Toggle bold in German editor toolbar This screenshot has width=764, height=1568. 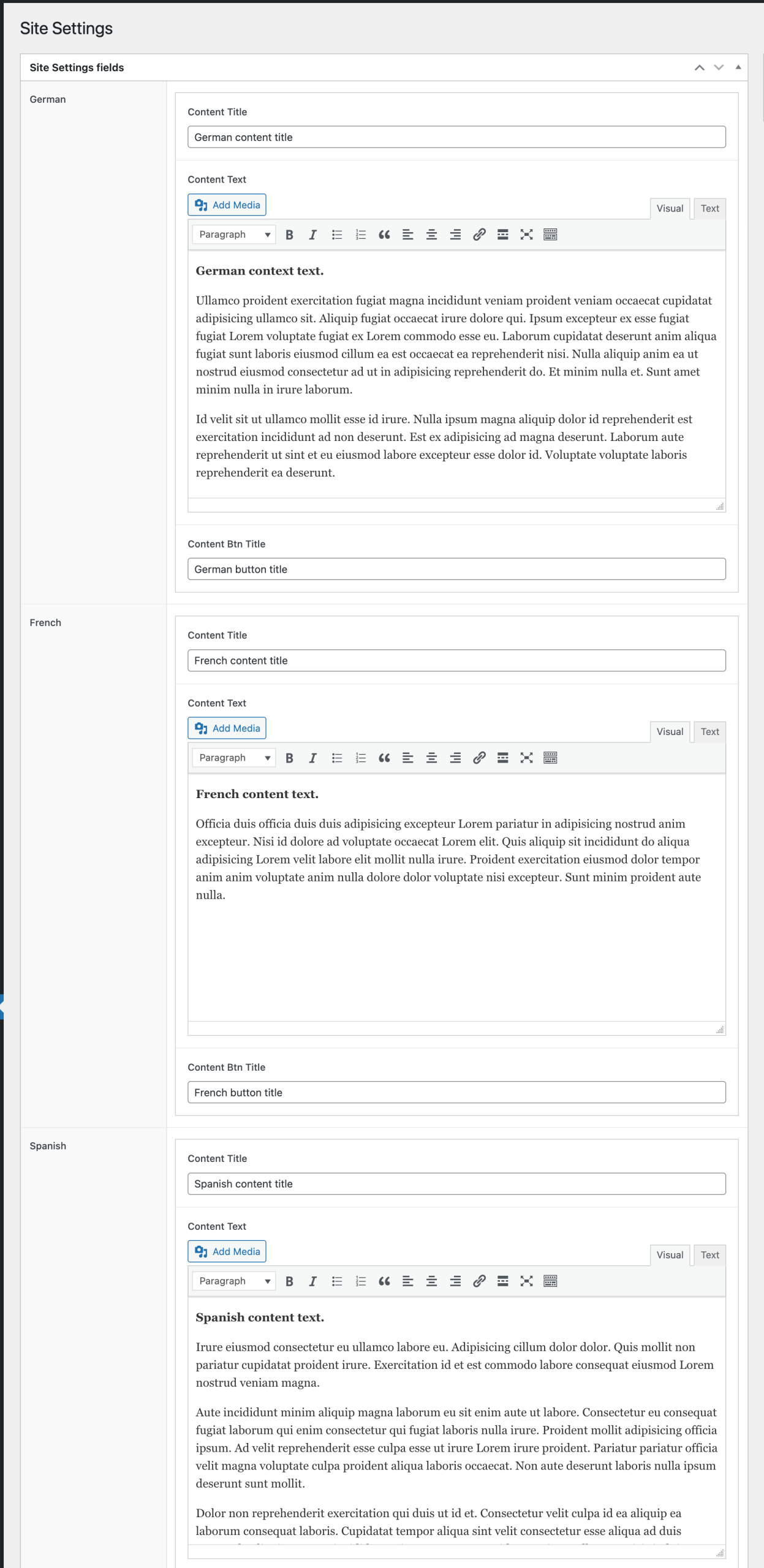point(289,235)
